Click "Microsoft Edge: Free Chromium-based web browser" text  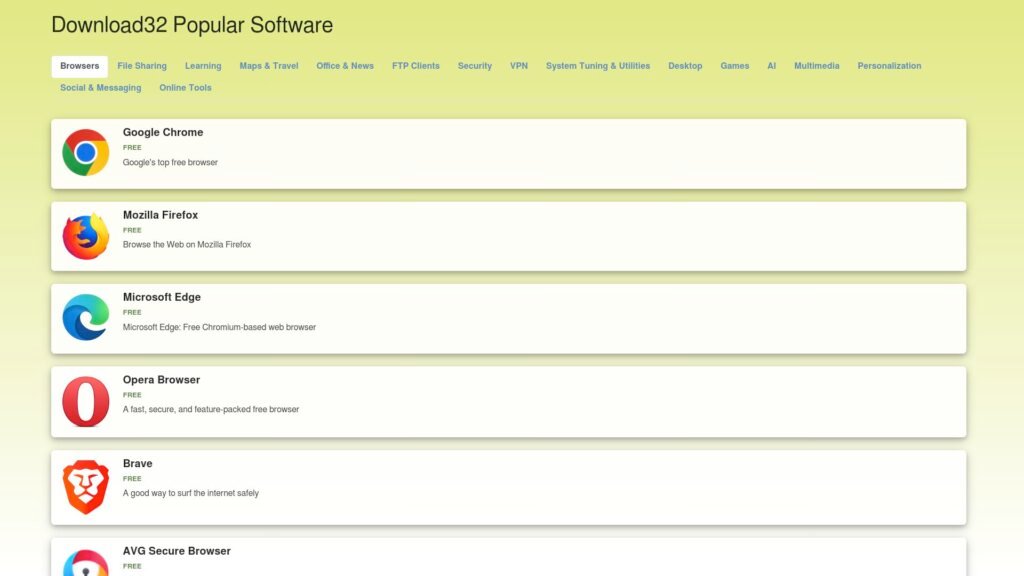click(x=219, y=327)
